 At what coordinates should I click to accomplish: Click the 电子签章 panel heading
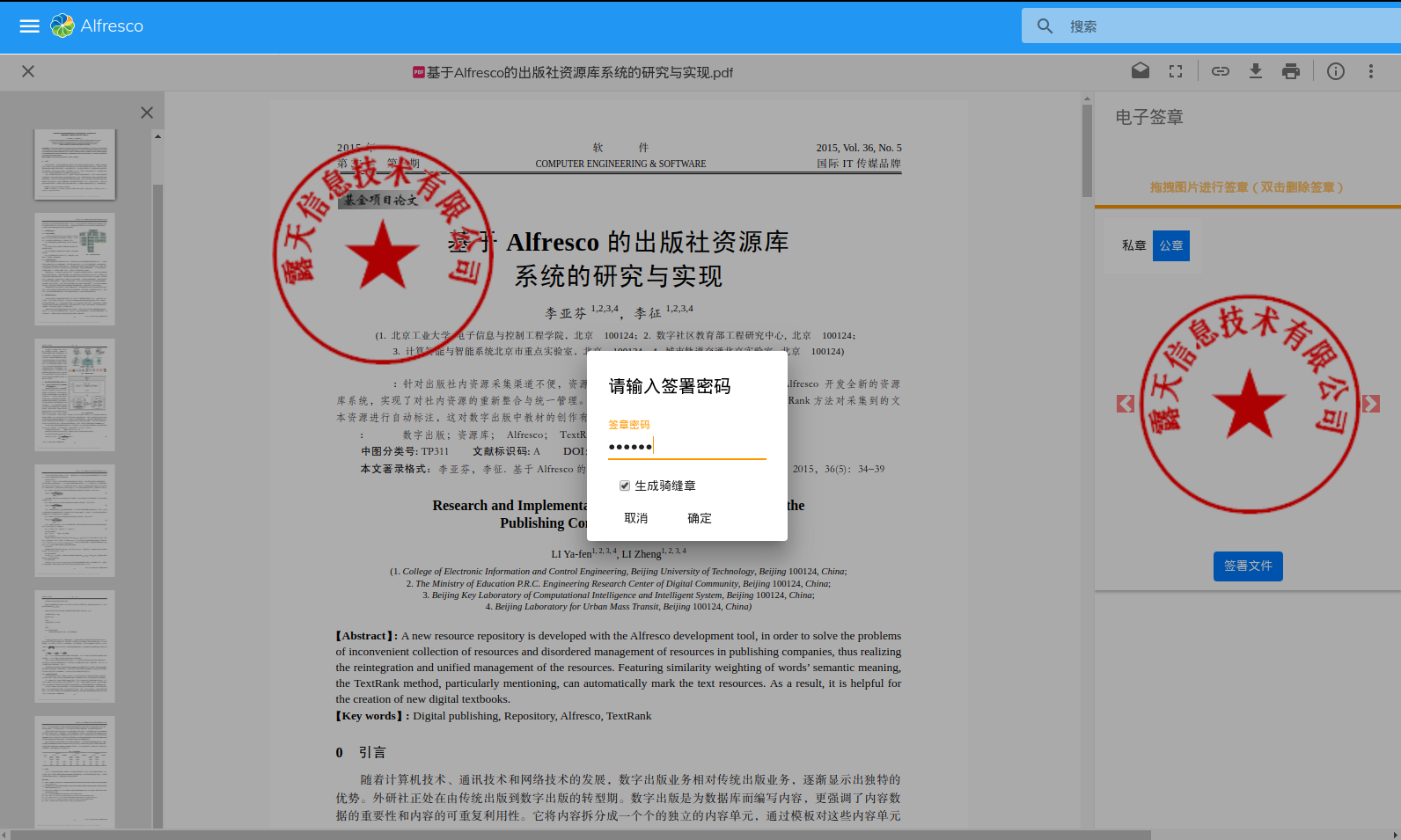pos(1149,117)
